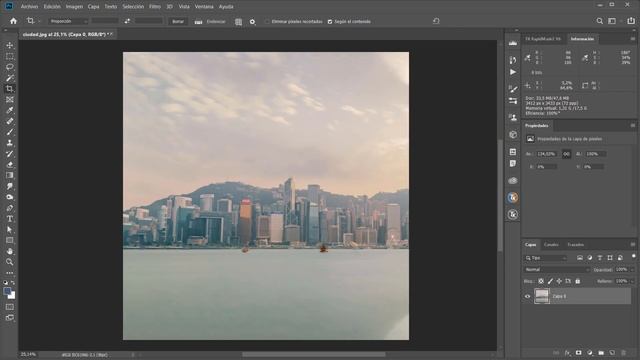Select the Rectangular Marquee tool
640x360 pixels.
click(x=10, y=56)
